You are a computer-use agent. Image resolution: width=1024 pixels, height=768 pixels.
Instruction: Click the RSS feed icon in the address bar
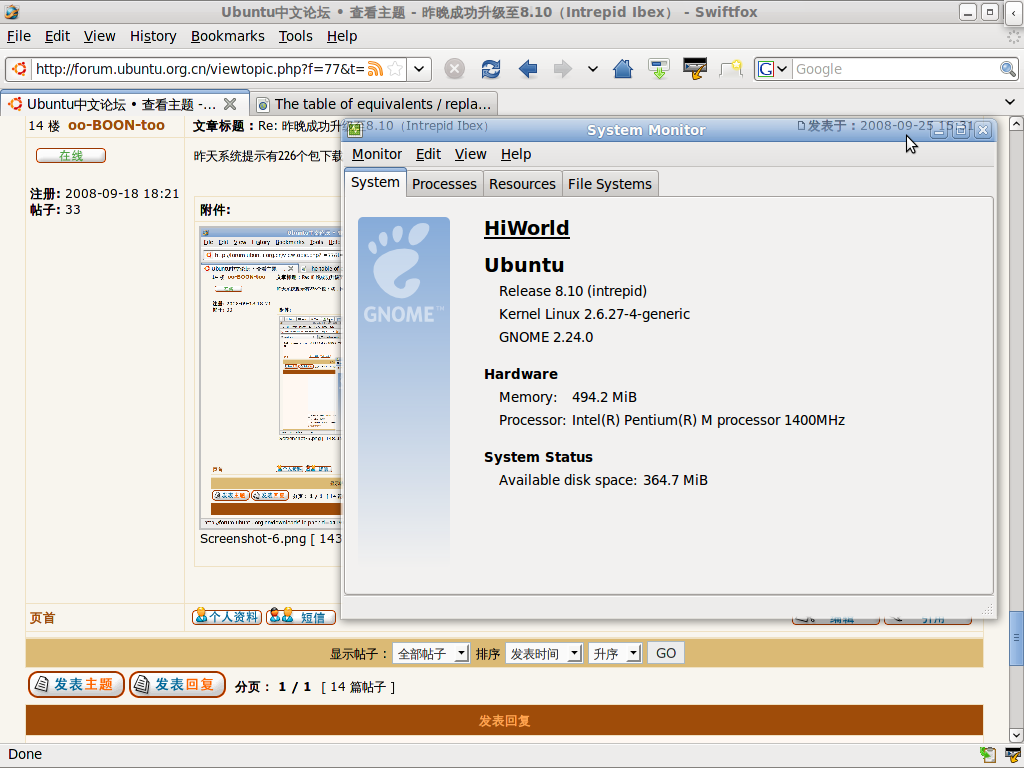[375, 69]
